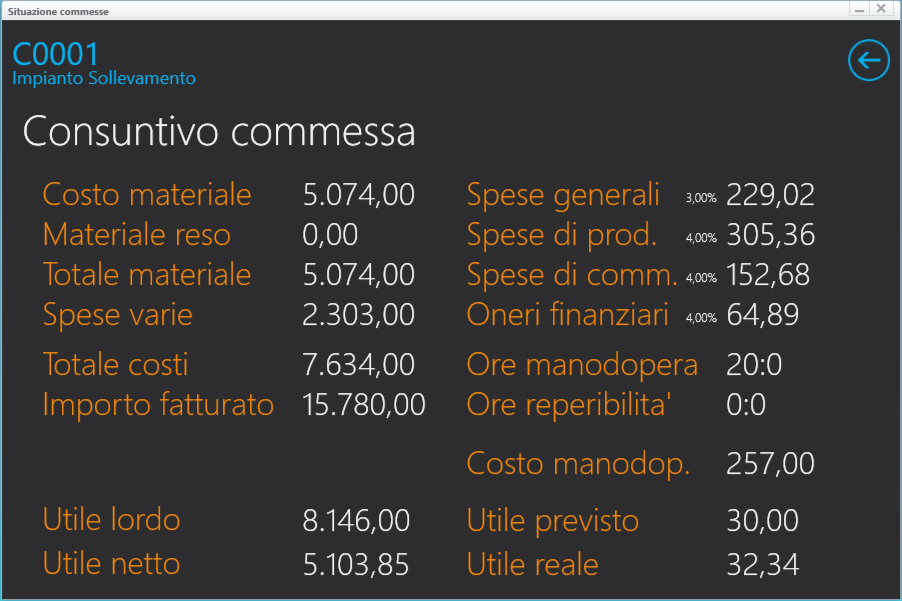Viewport: 902px width, 601px height.
Task: Click the Utile reale value 32,34
Action: tap(763, 565)
